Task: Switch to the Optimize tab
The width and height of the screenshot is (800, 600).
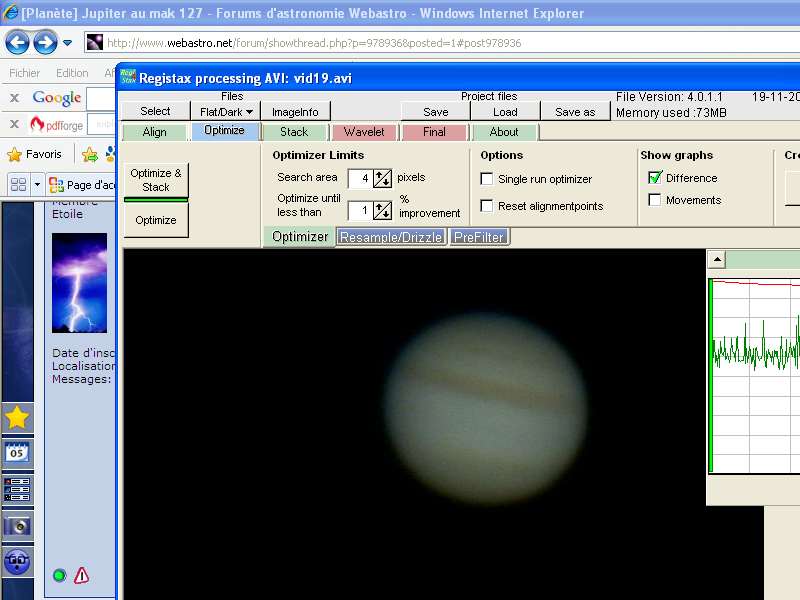Action: pyautogui.click(x=224, y=131)
